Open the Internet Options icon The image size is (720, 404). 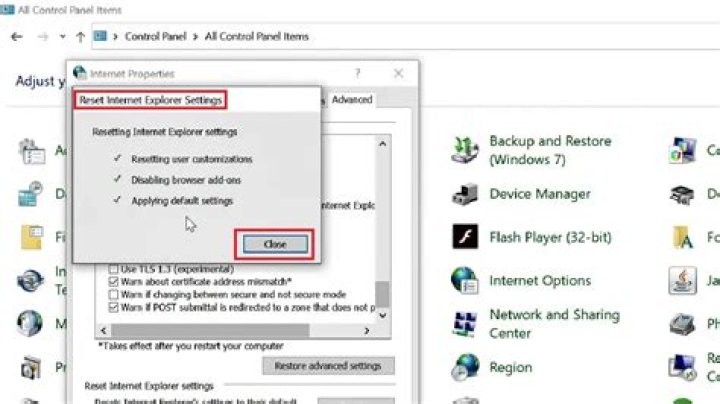(465, 281)
